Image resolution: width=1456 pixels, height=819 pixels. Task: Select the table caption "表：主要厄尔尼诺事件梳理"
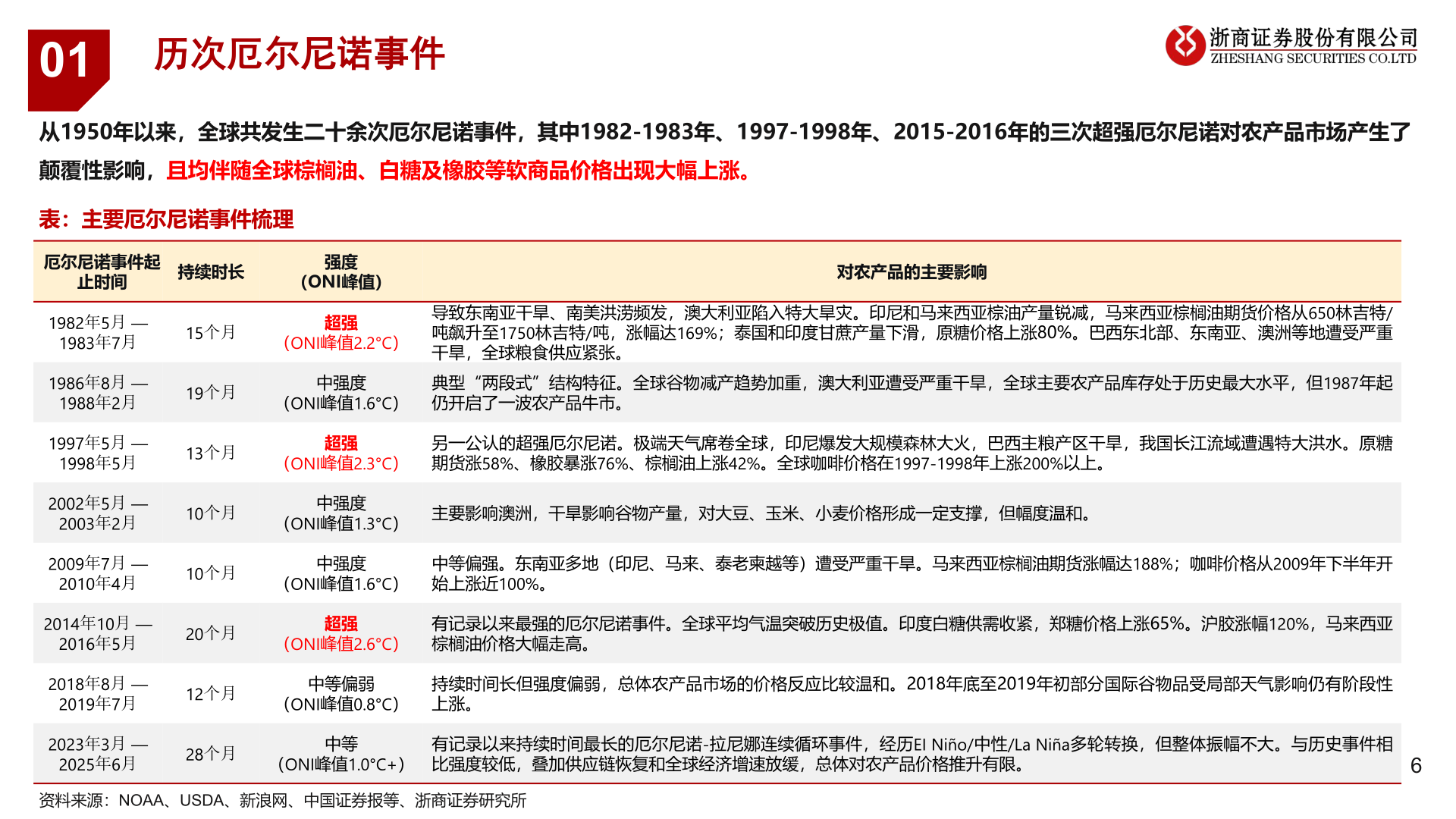[166, 219]
